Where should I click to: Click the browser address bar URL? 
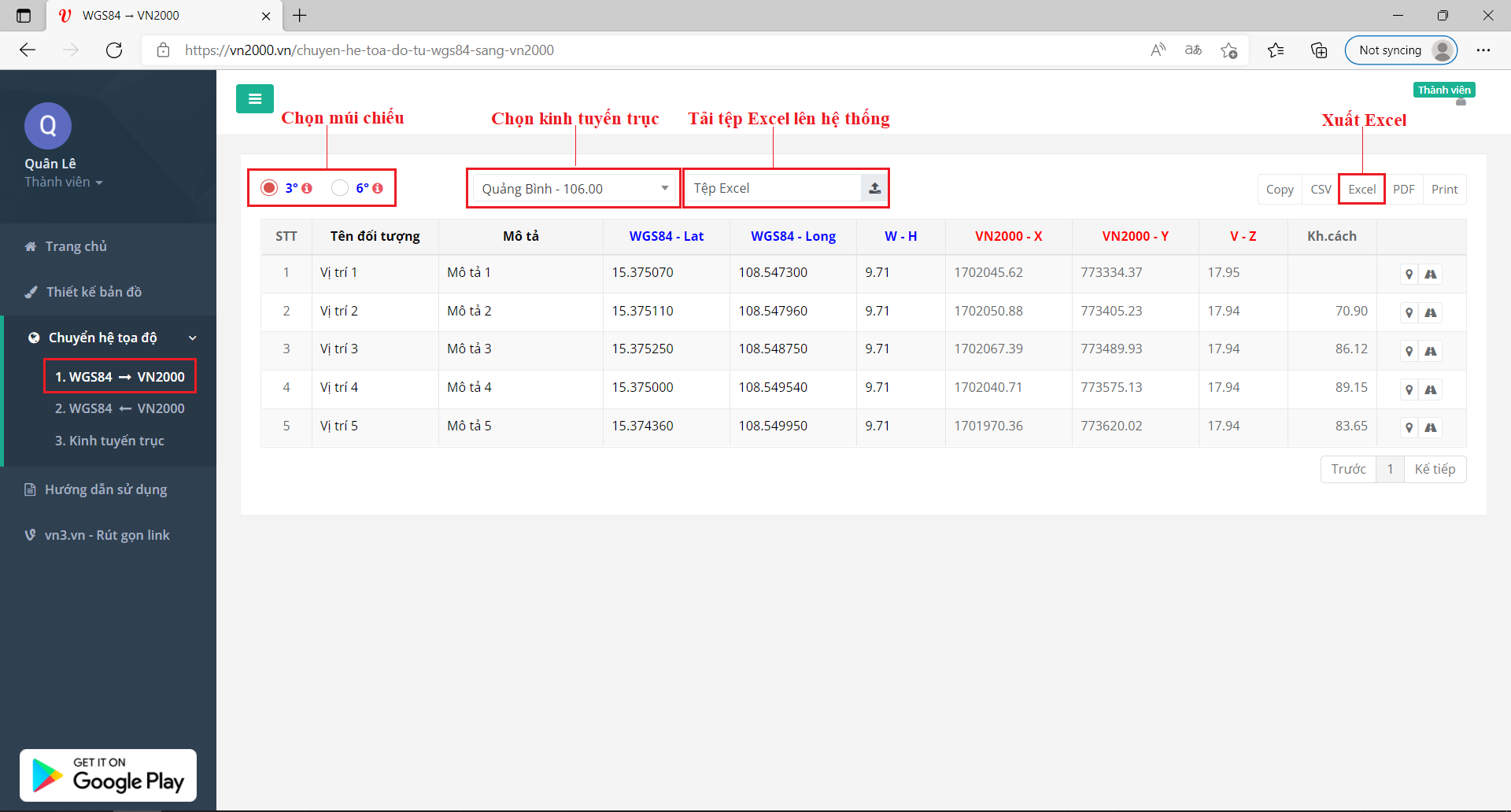pos(369,50)
